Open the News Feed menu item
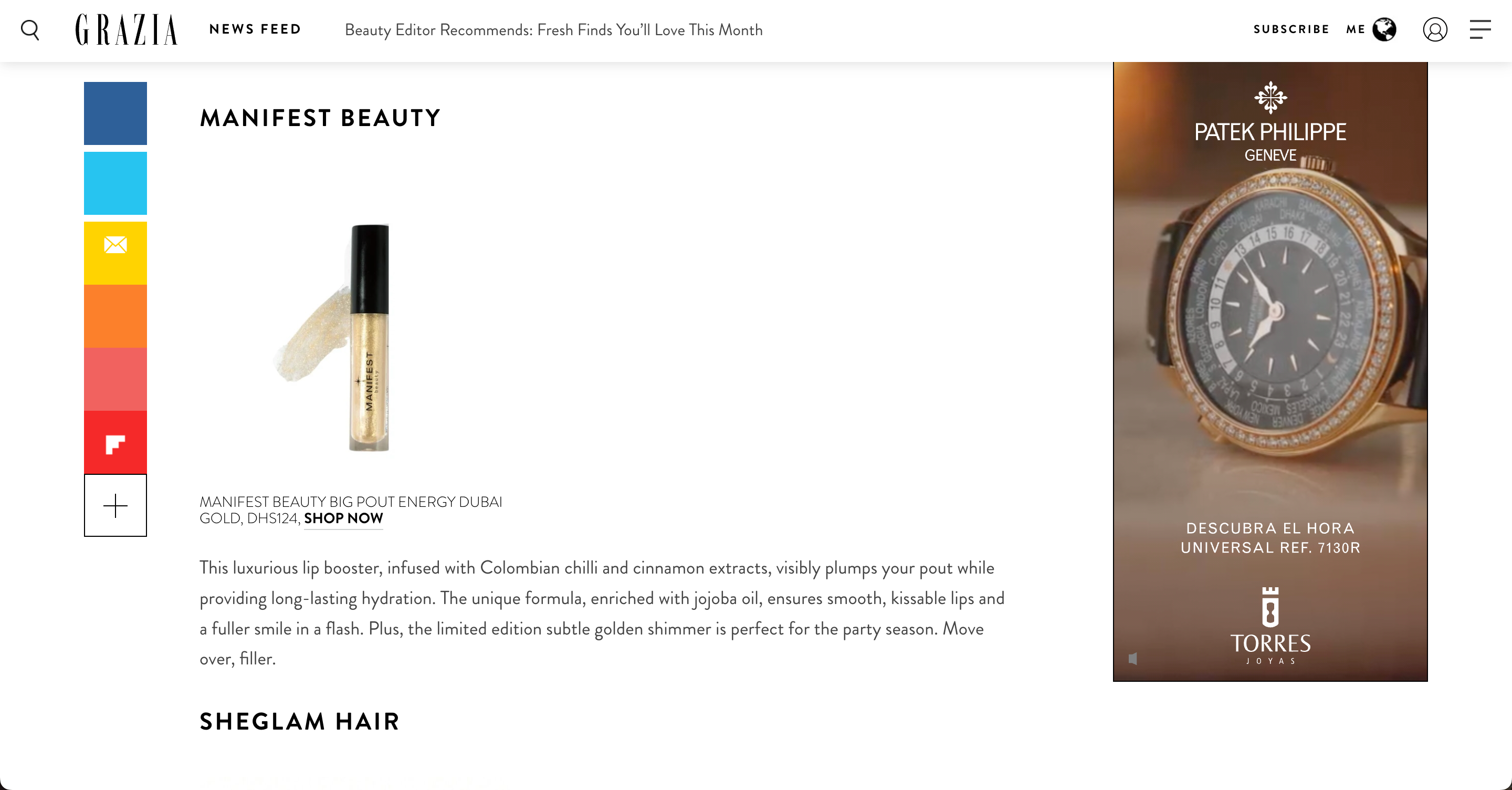The height and width of the screenshot is (790, 1512). pos(255,29)
